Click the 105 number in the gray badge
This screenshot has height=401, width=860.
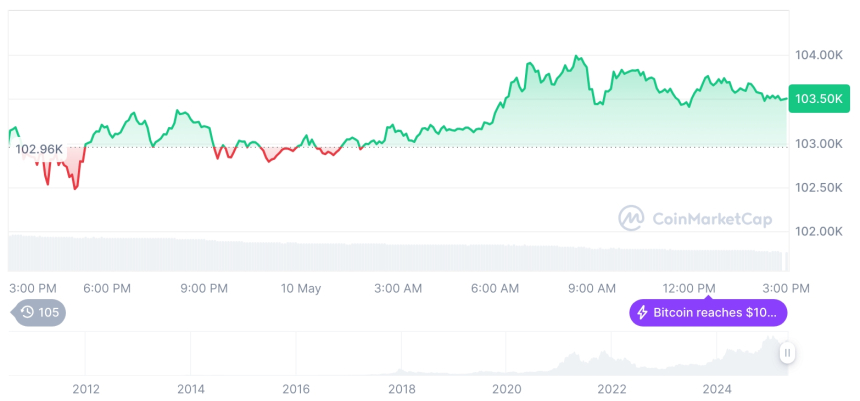pyautogui.click(x=49, y=312)
